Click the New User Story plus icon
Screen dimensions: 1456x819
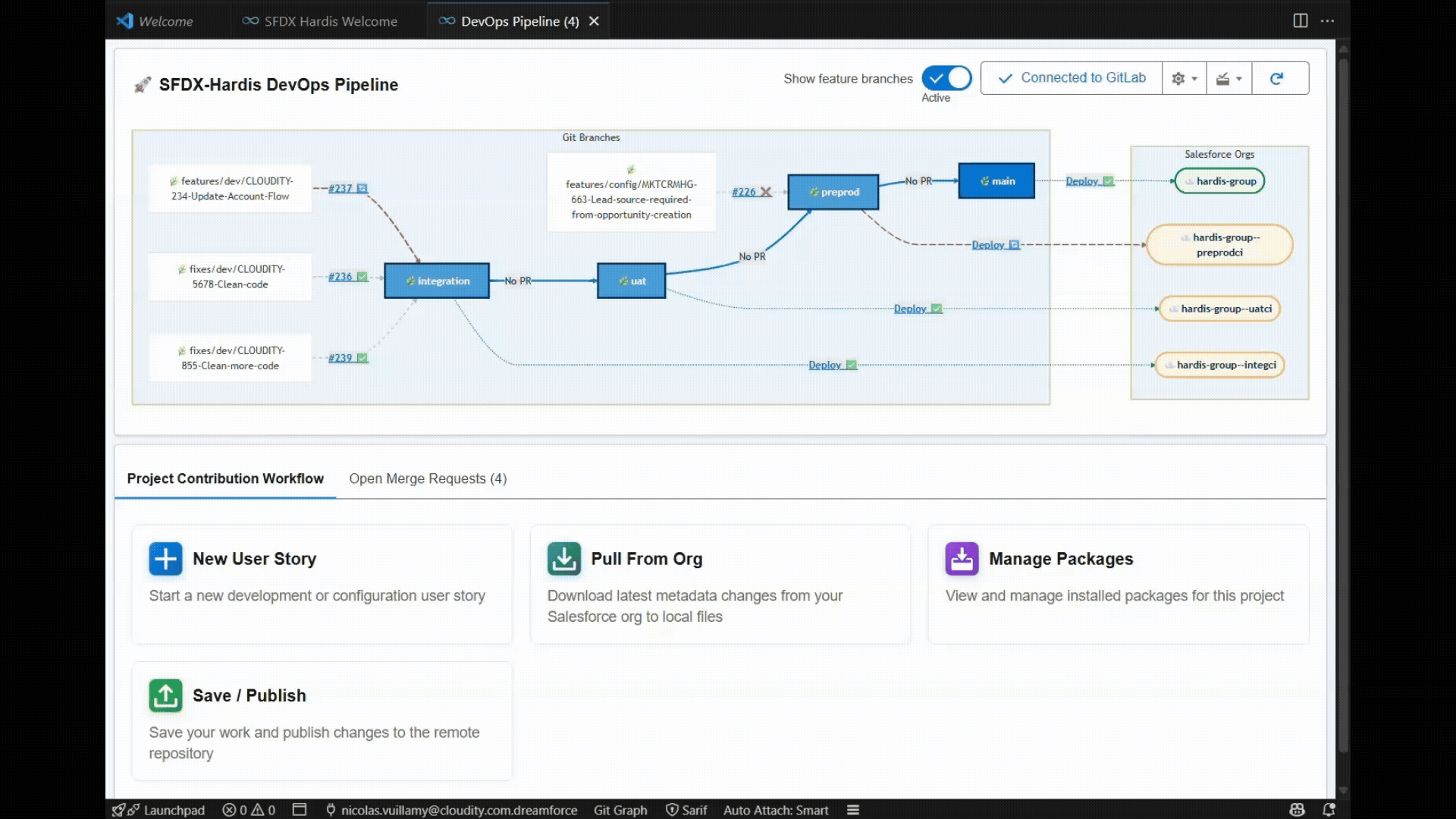click(165, 559)
